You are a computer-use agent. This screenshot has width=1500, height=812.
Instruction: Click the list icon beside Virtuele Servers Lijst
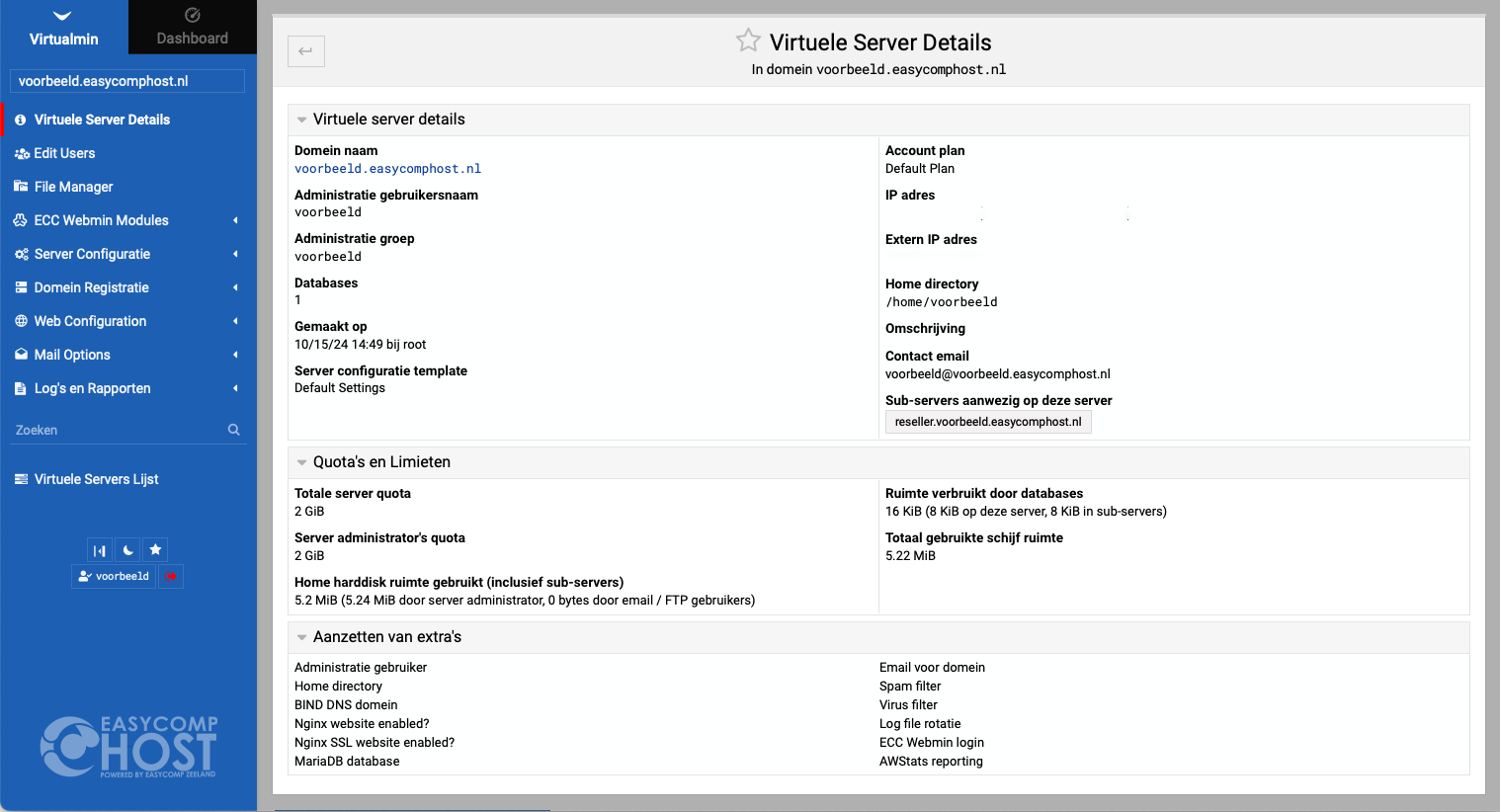point(21,479)
